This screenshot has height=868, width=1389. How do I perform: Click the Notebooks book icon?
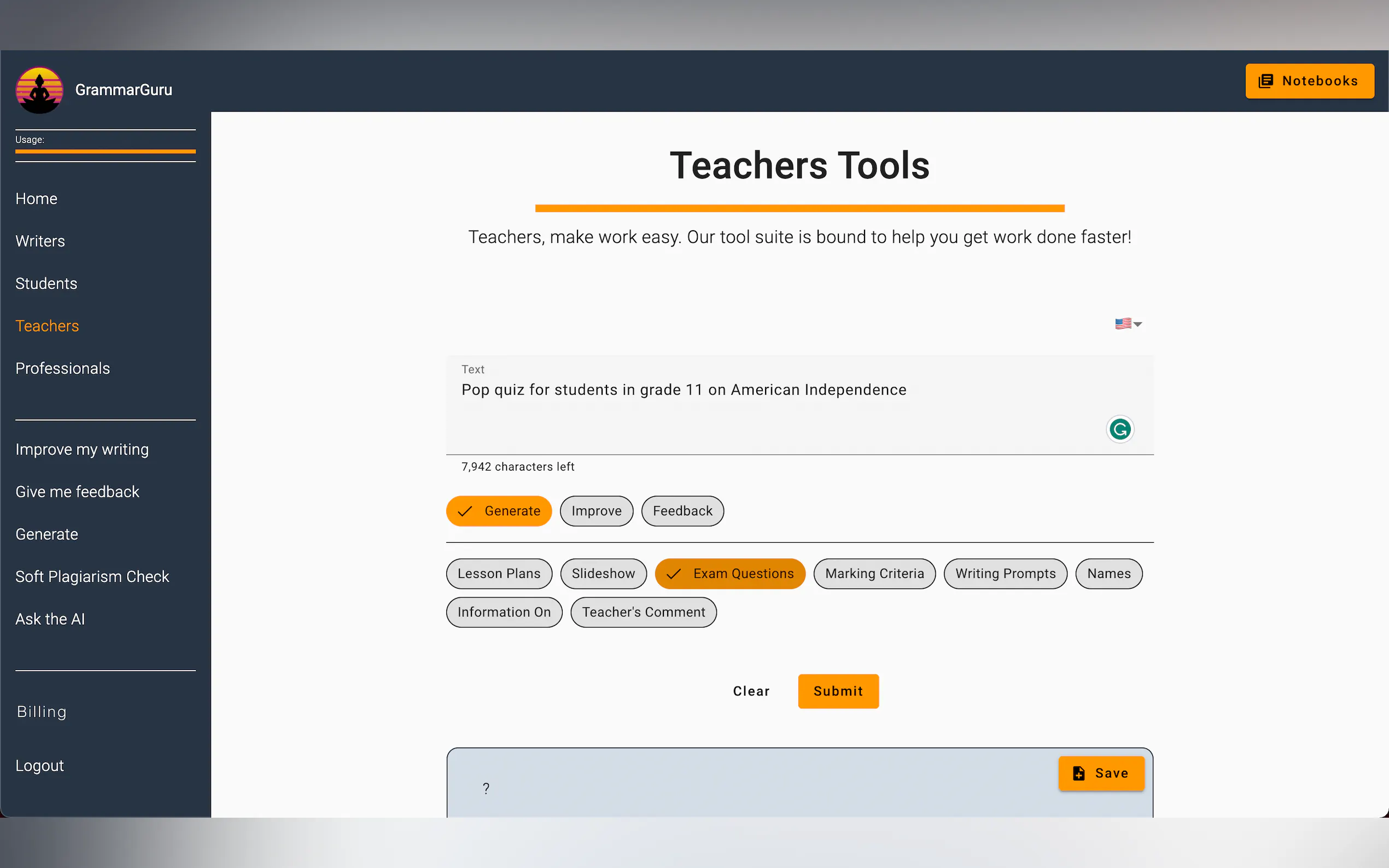1265,81
